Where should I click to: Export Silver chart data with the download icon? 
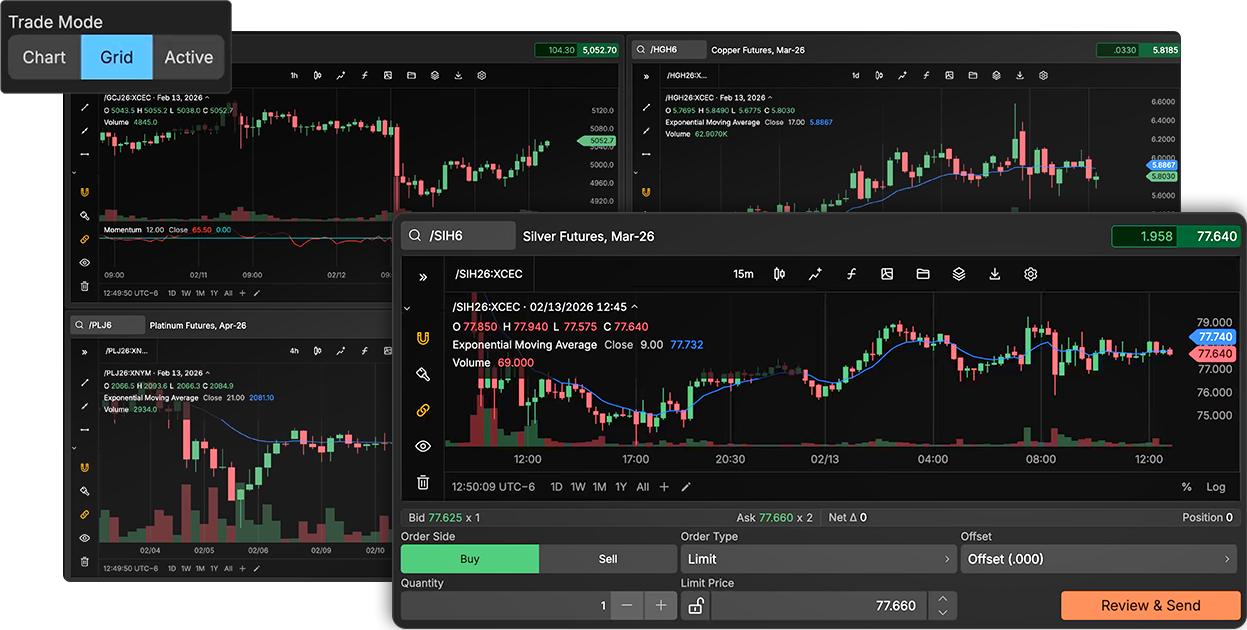[x=995, y=273]
